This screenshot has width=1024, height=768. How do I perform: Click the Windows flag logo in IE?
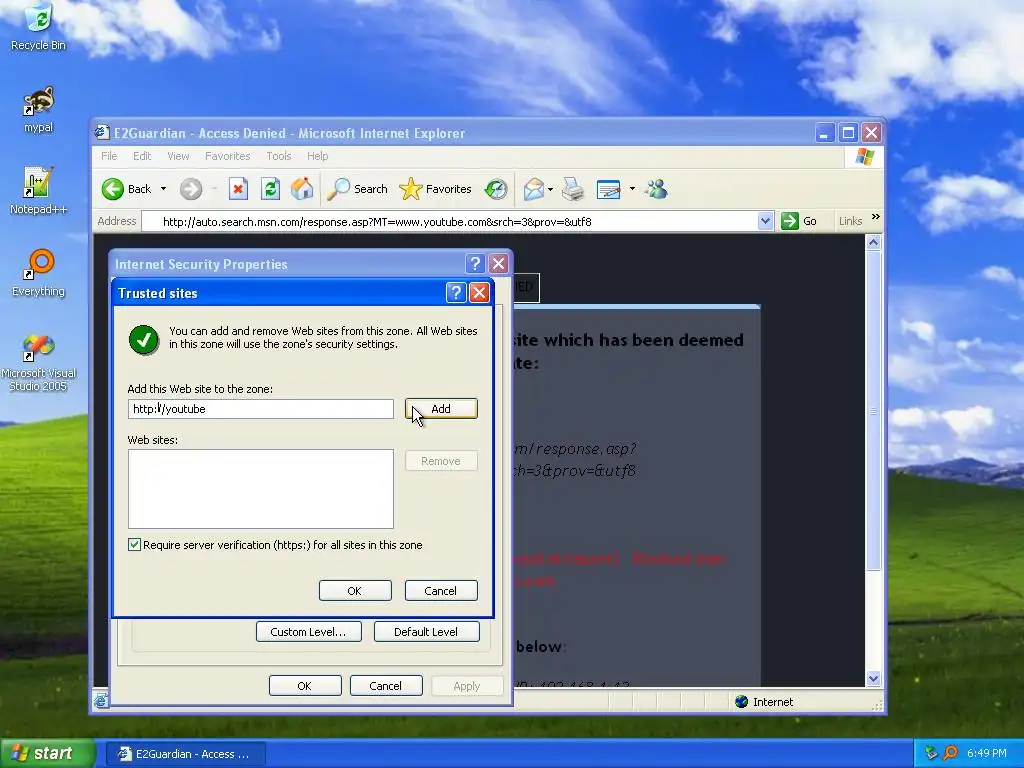click(x=865, y=157)
